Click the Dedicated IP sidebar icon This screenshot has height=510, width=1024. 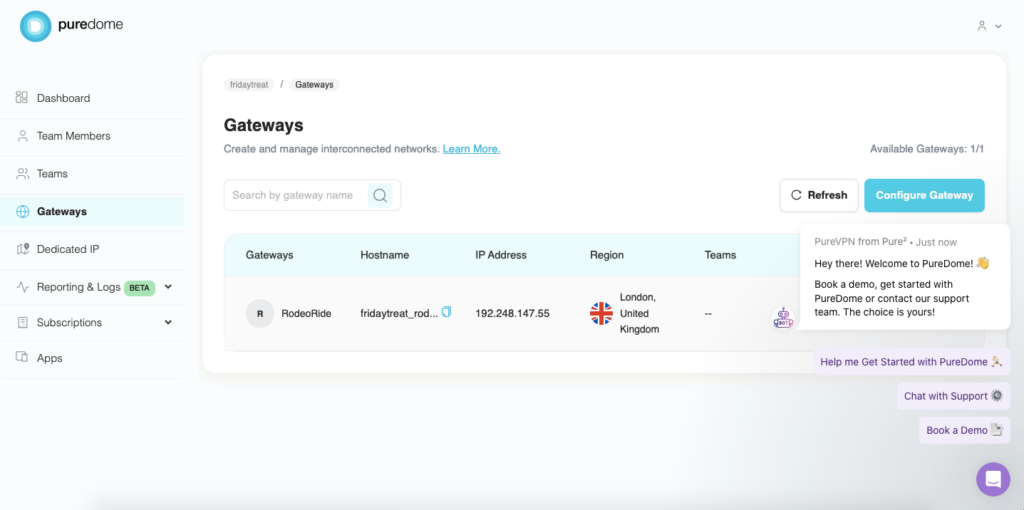22,249
